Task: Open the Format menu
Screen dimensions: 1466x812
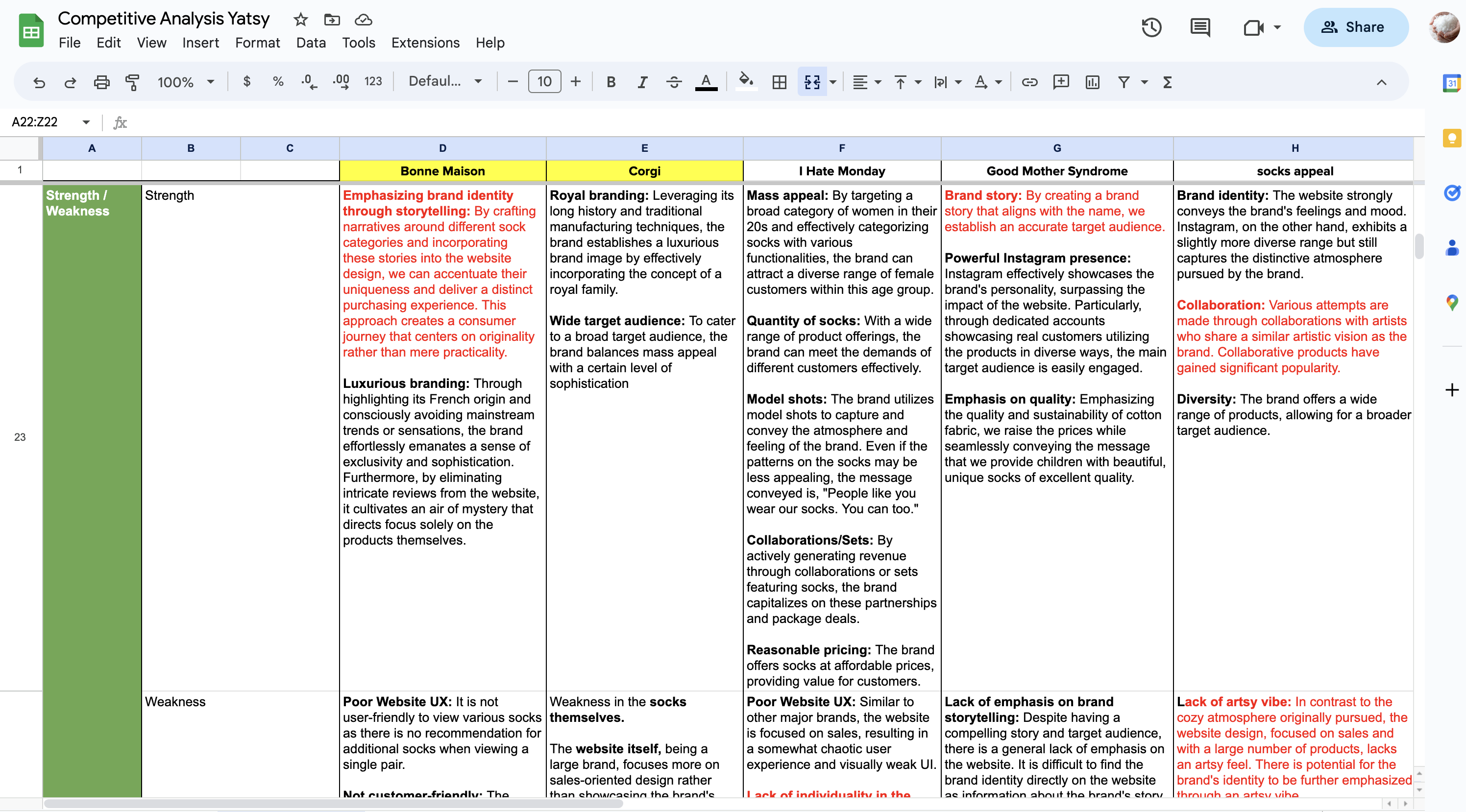Action: pos(257,43)
